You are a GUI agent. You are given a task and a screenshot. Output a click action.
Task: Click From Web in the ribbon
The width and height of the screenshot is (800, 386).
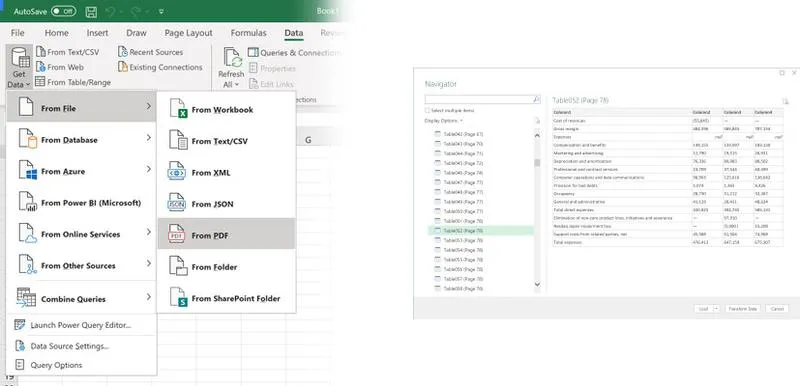[x=60, y=67]
